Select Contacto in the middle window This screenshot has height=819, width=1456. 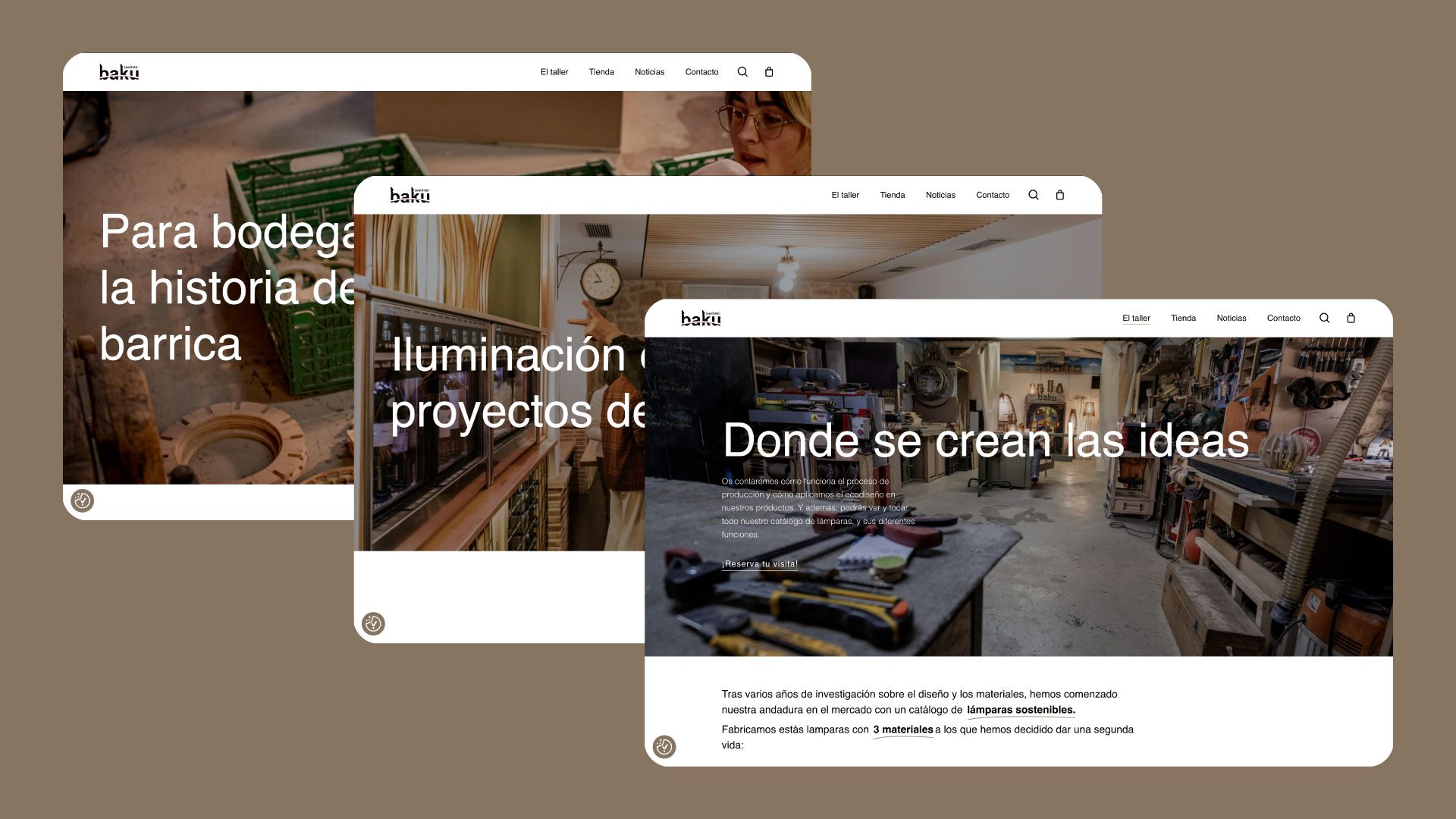pos(993,195)
